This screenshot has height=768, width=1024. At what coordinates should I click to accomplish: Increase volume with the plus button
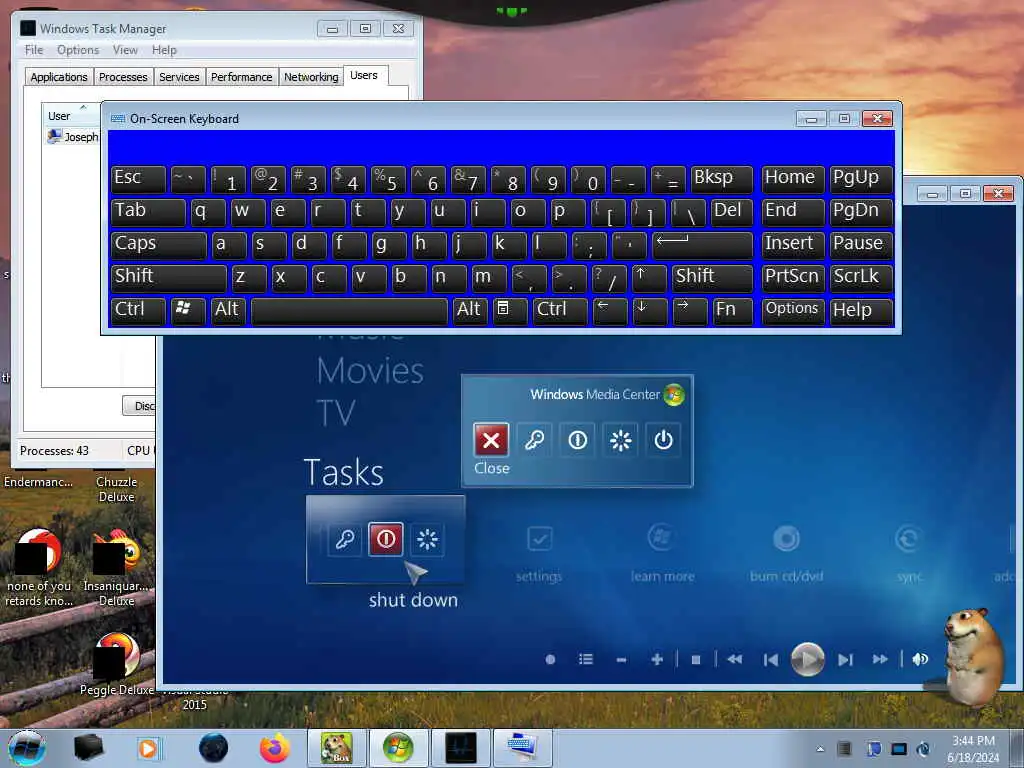pyautogui.click(x=657, y=660)
